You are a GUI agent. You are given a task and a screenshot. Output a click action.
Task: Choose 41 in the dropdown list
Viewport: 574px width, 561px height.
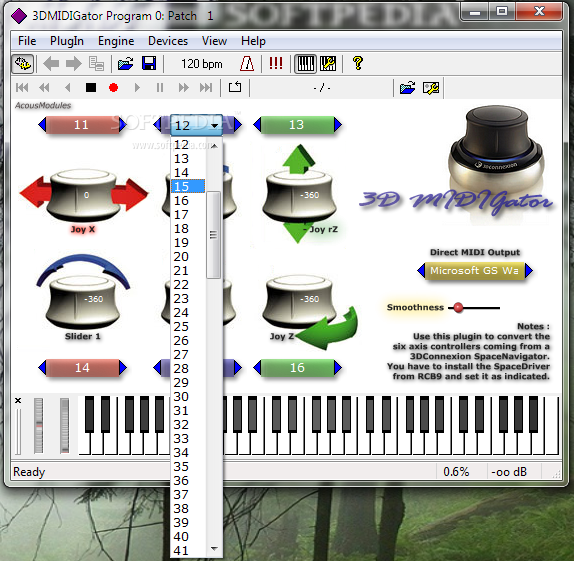(x=188, y=550)
